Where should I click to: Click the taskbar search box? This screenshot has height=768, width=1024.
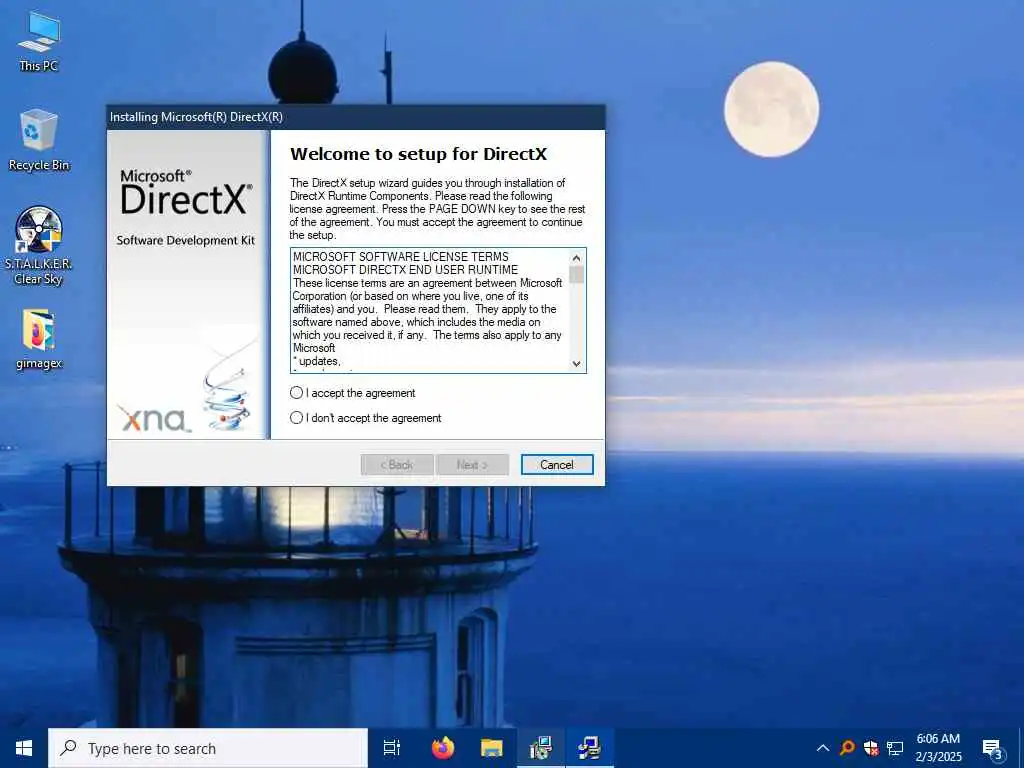coord(208,748)
